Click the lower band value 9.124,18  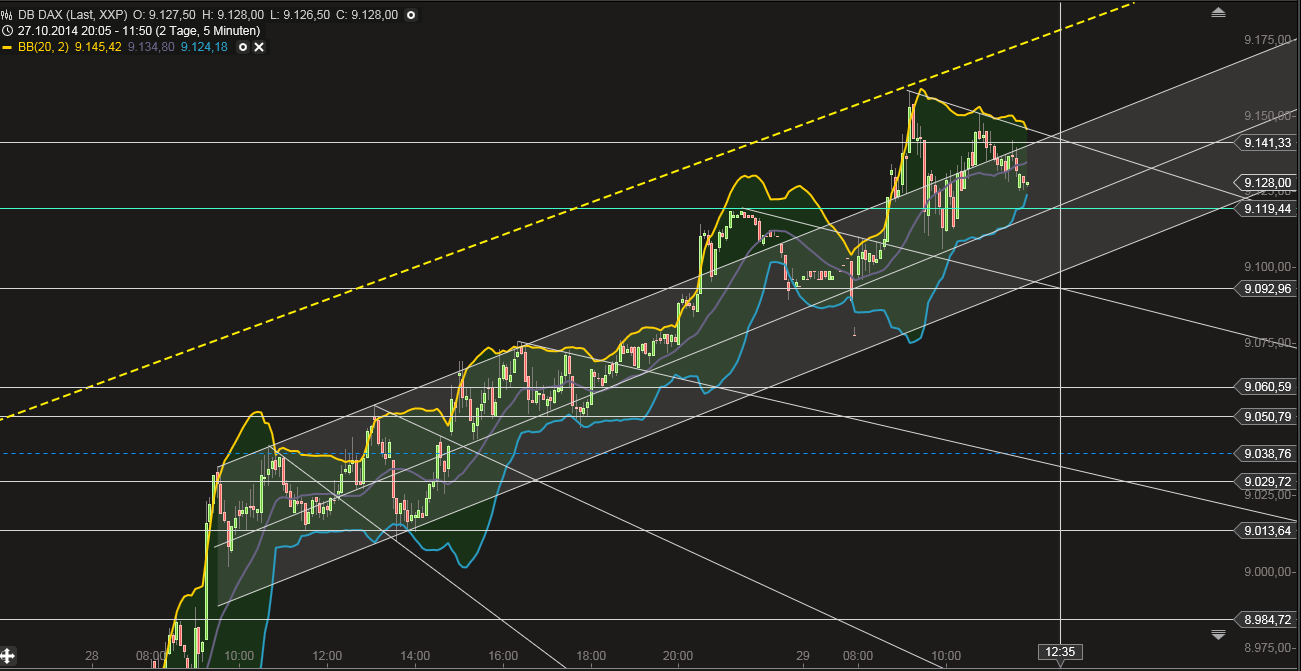pos(204,47)
